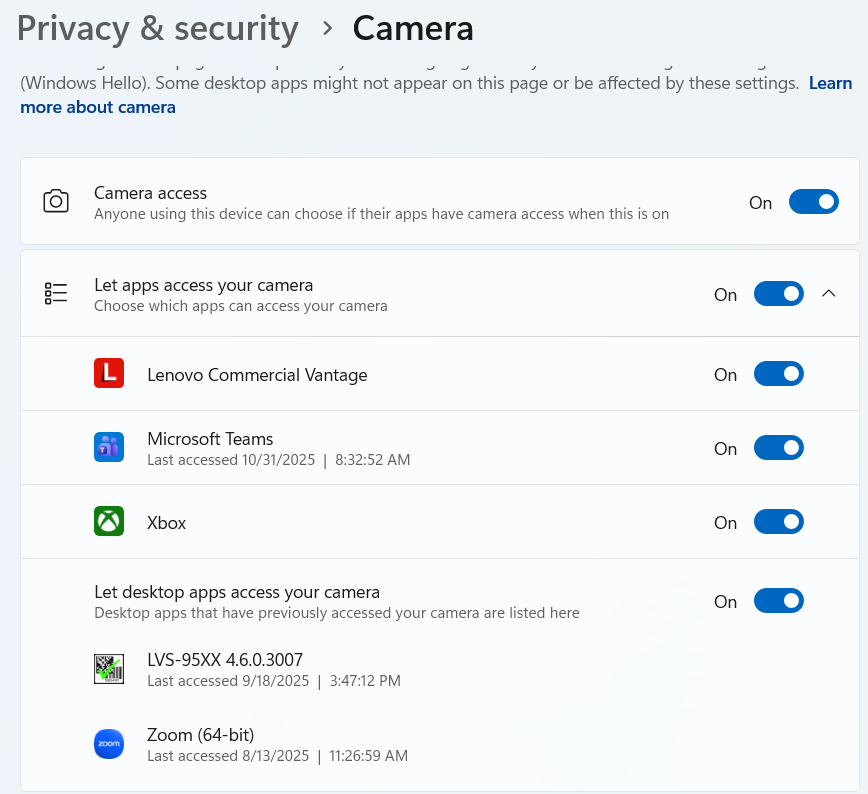Click the Camera page title
868x794 pixels.
(413, 29)
